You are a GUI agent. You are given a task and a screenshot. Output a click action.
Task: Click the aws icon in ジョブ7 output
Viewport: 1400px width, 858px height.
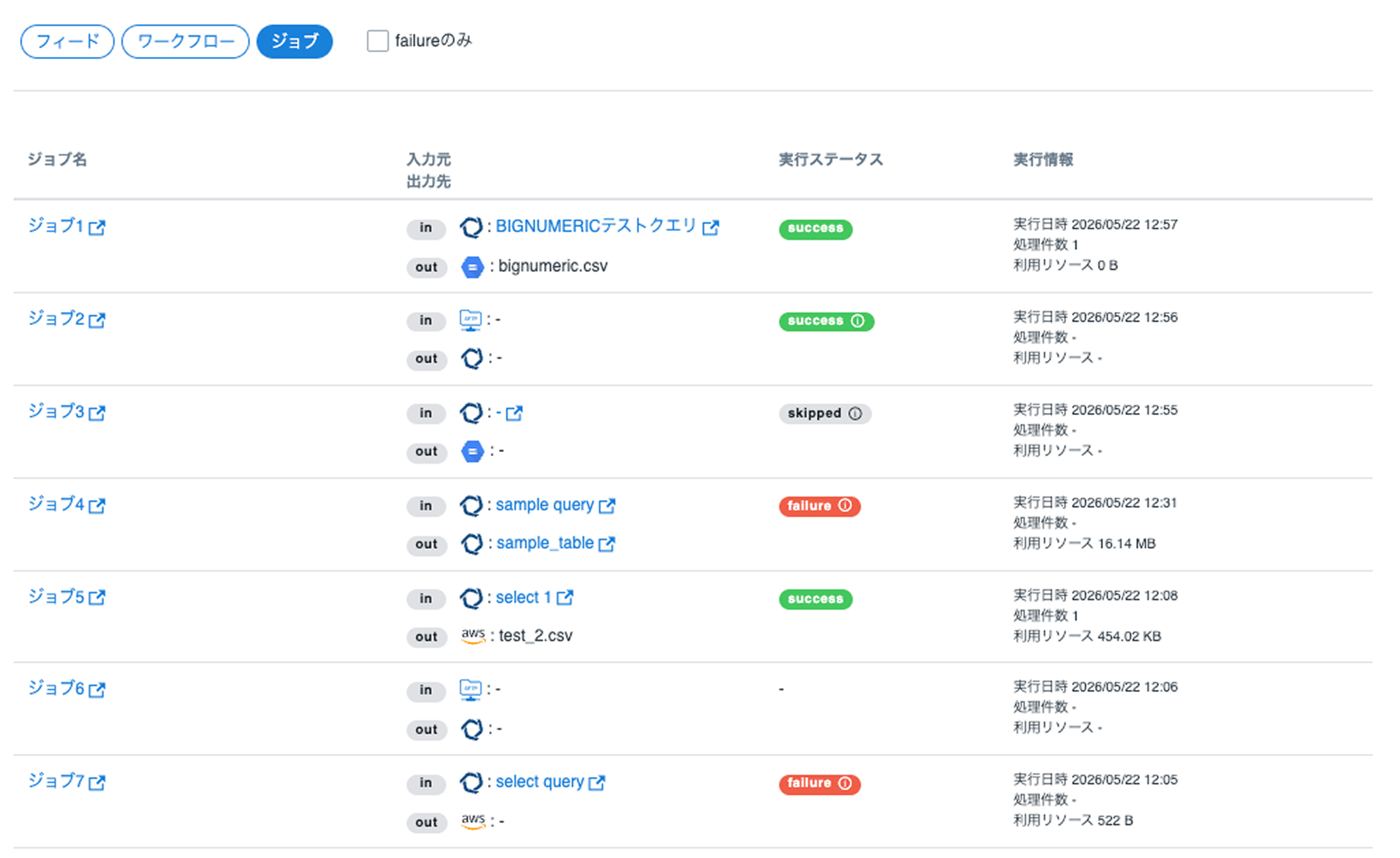click(473, 821)
